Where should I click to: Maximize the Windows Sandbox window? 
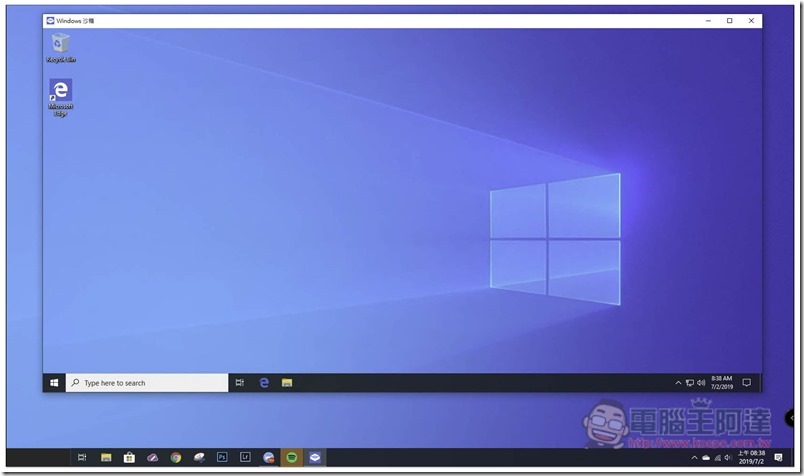(730, 21)
